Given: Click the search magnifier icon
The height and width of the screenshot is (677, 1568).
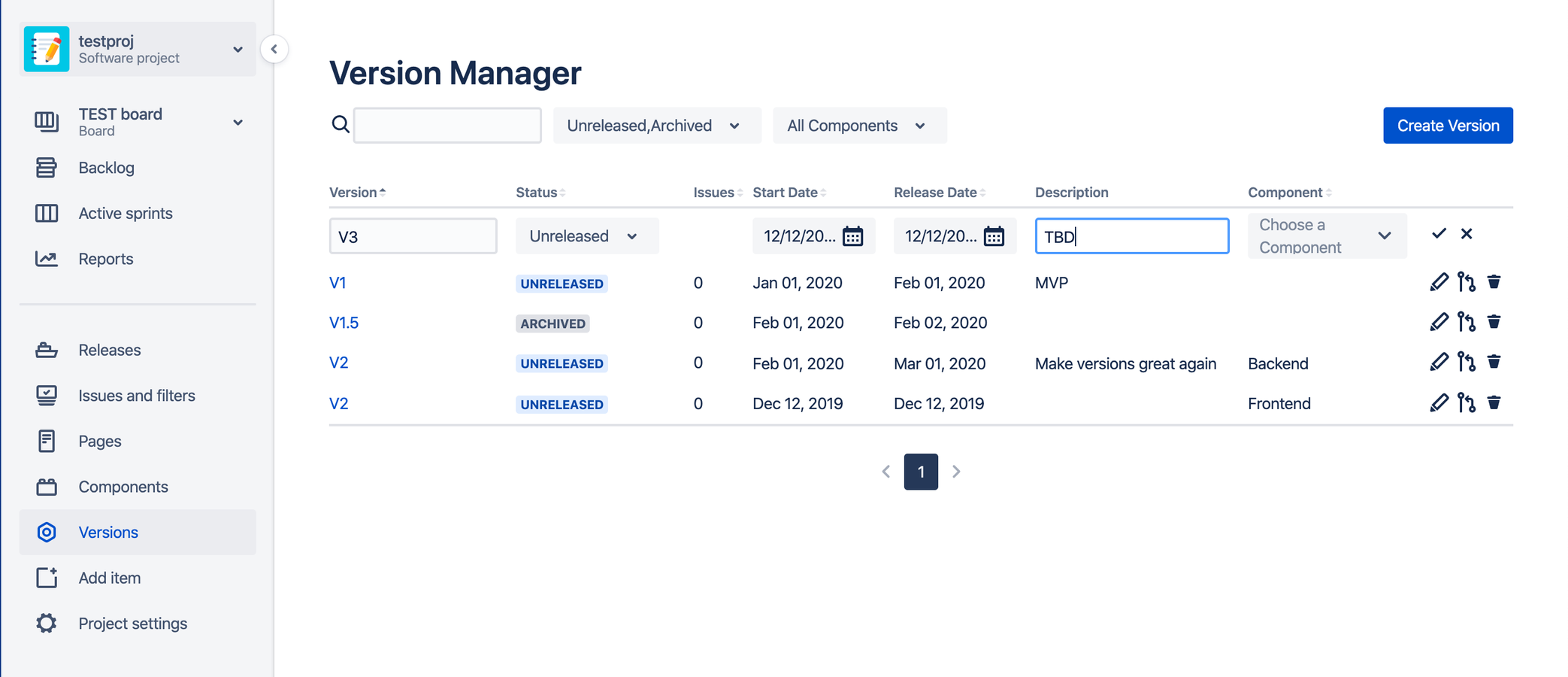Looking at the screenshot, I should click(341, 124).
